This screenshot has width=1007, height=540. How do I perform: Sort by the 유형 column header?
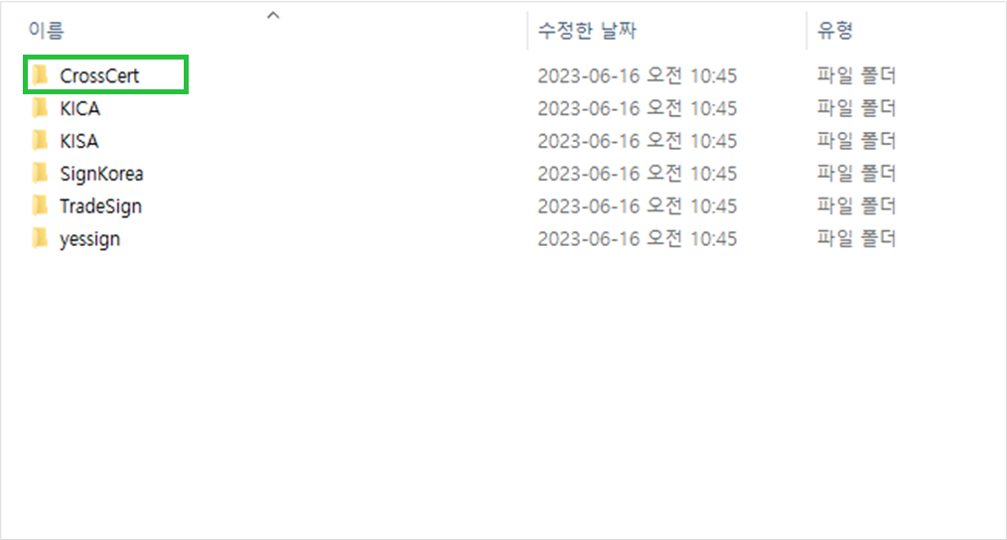pyautogui.click(x=835, y=30)
